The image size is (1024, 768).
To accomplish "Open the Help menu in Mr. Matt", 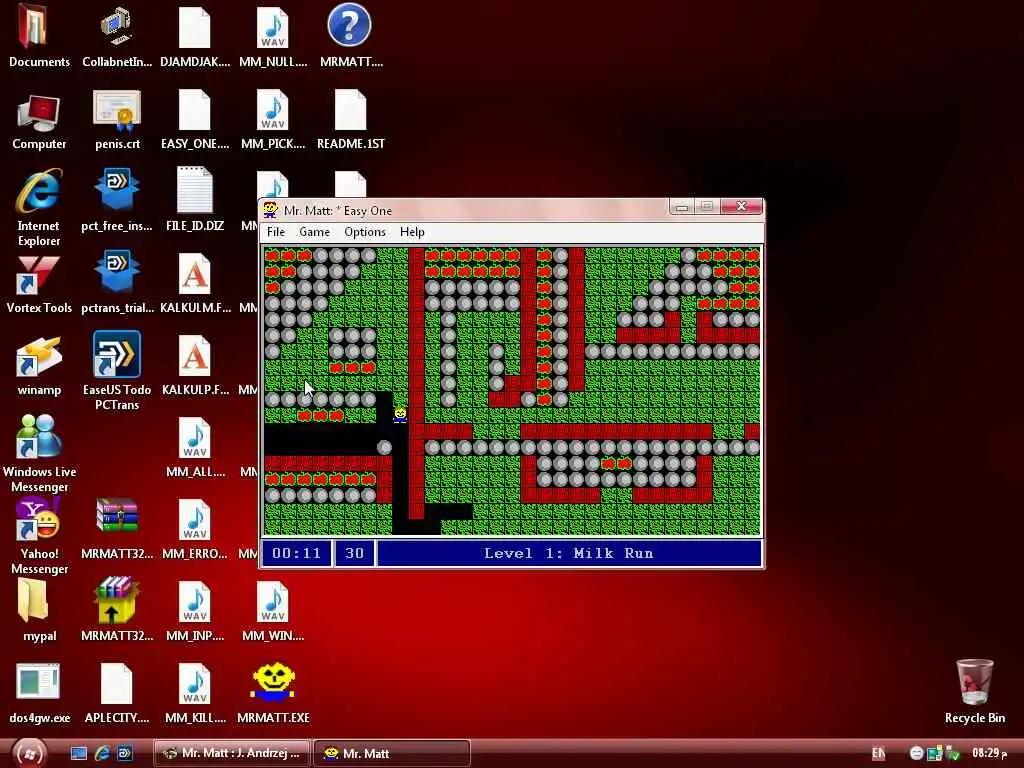I will click(x=412, y=232).
